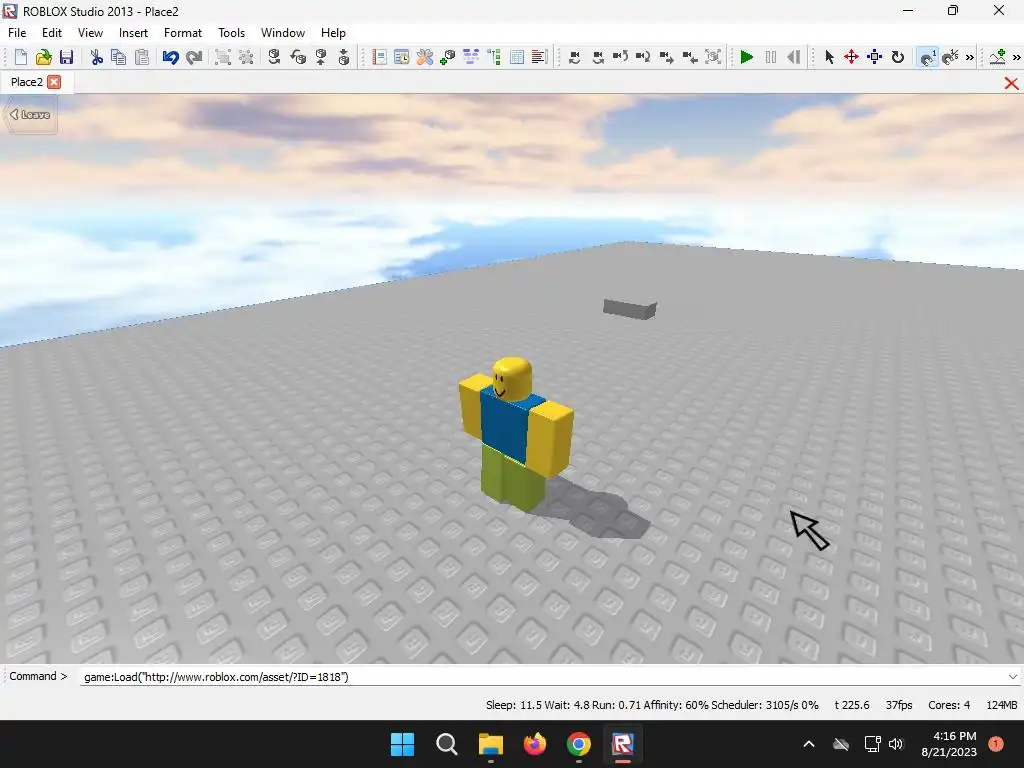Click the camera zoom in icon
The width and height of the screenshot is (1024, 768).
(667, 57)
